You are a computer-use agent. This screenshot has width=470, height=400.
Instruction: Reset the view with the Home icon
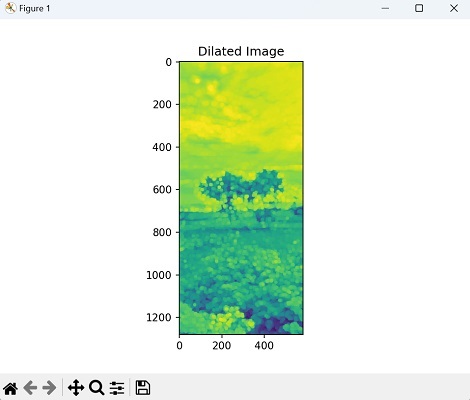click(x=10, y=388)
